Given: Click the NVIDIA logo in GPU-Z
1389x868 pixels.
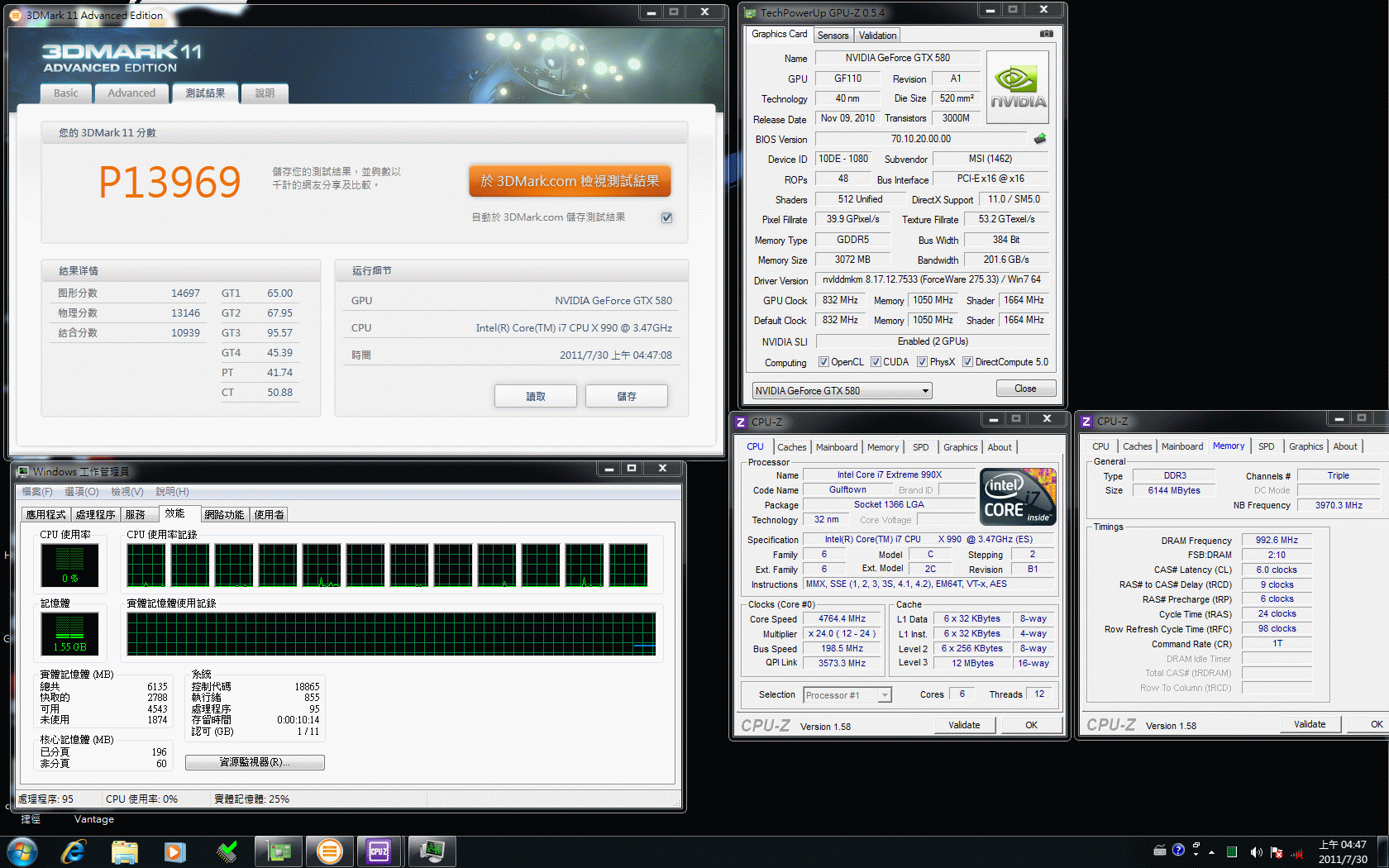Looking at the screenshot, I should coord(1018,88).
